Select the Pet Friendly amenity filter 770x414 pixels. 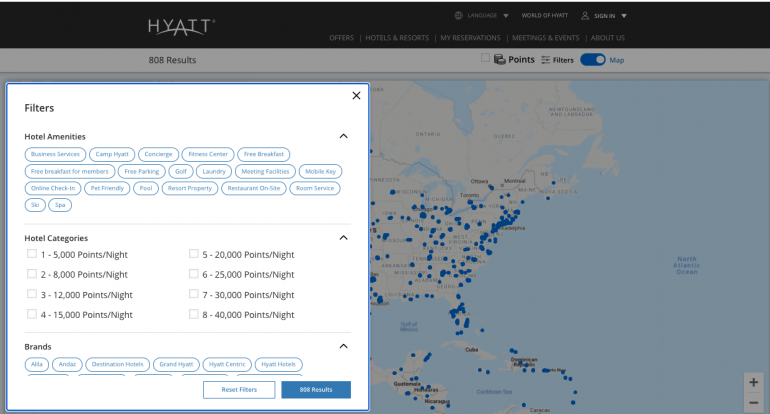(x=107, y=188)
